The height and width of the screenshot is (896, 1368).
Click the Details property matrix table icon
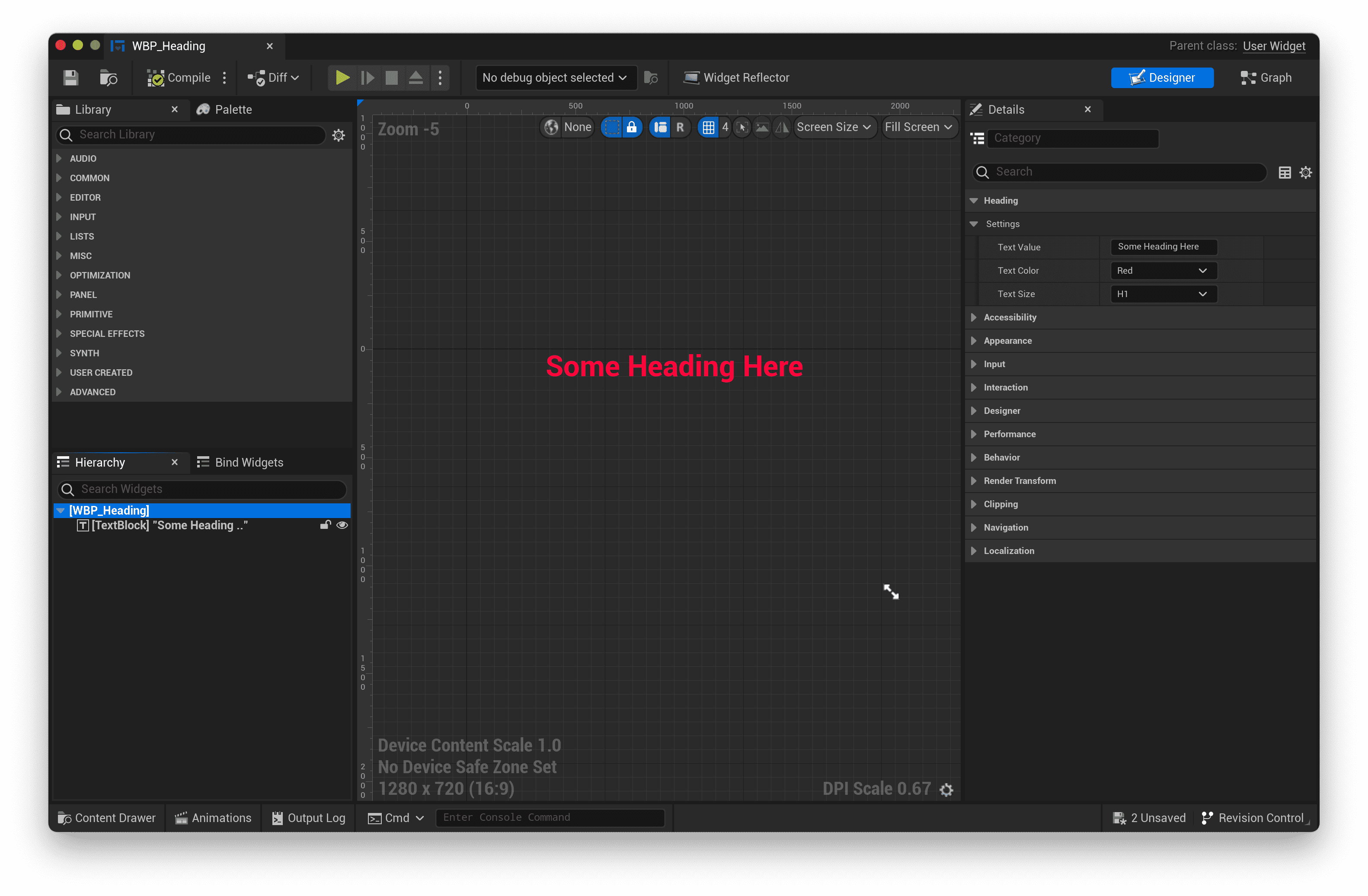(1284, 173)
